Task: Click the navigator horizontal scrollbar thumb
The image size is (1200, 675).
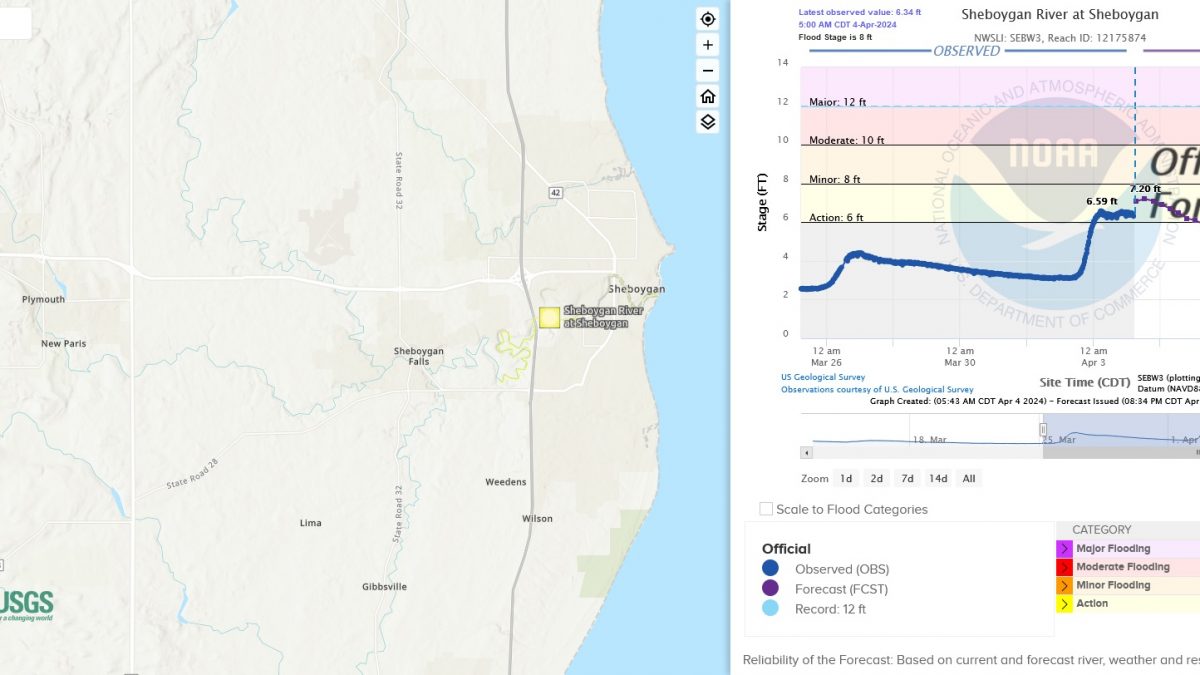Action: click(x=1121, y=453)
